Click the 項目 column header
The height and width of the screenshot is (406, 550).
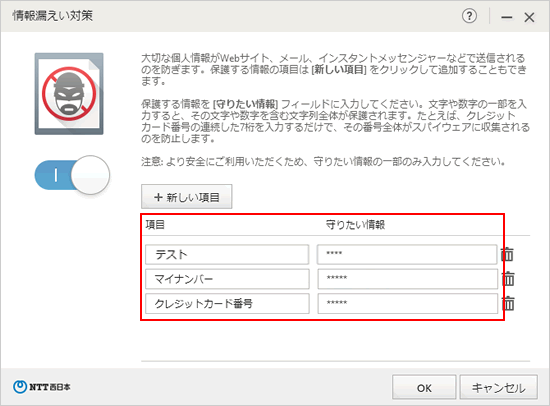tap(155, 225)
